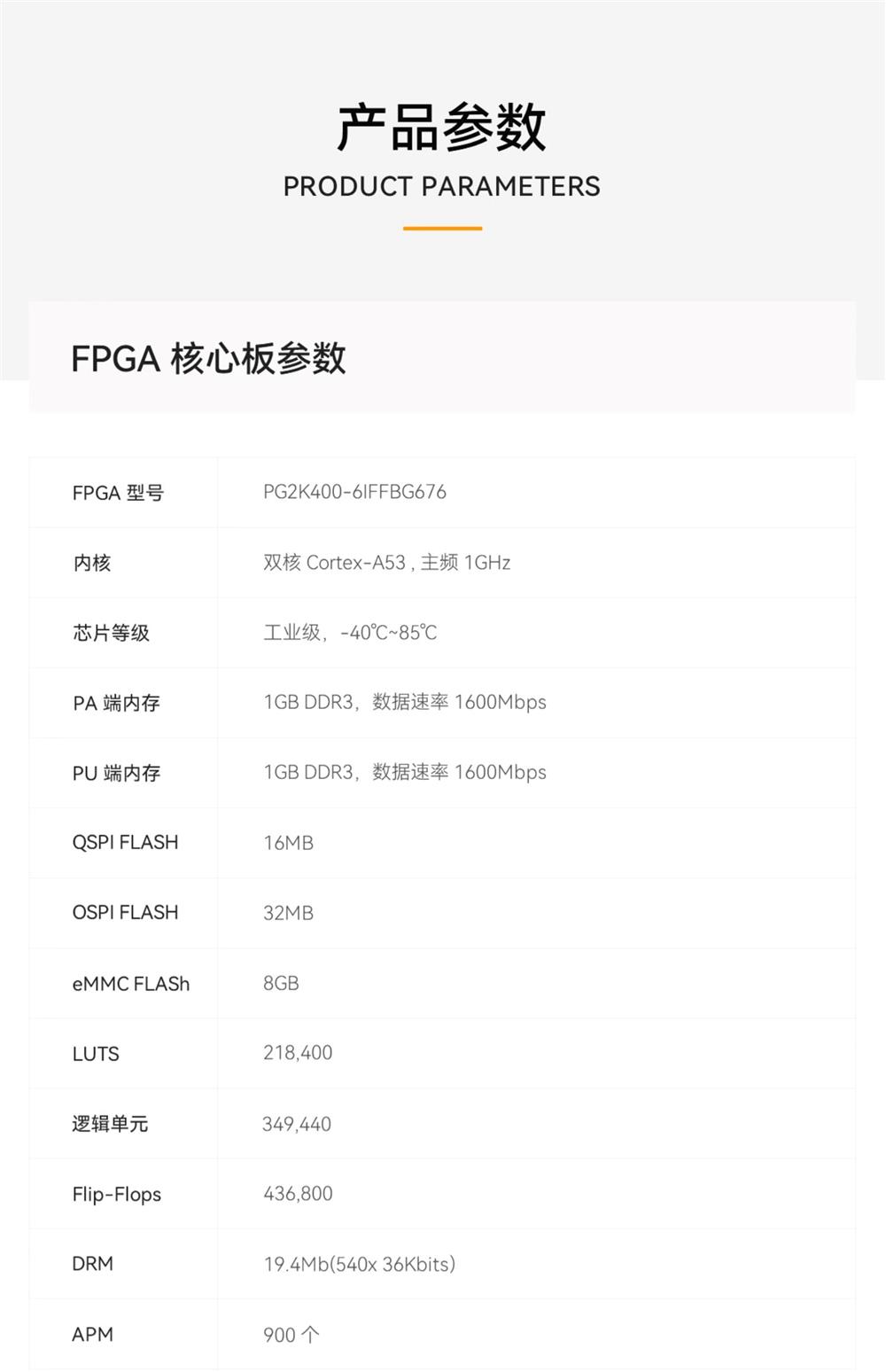
Task: Click the PRODUCT PARAMETERS subtitle
Action: coord(441,186)
